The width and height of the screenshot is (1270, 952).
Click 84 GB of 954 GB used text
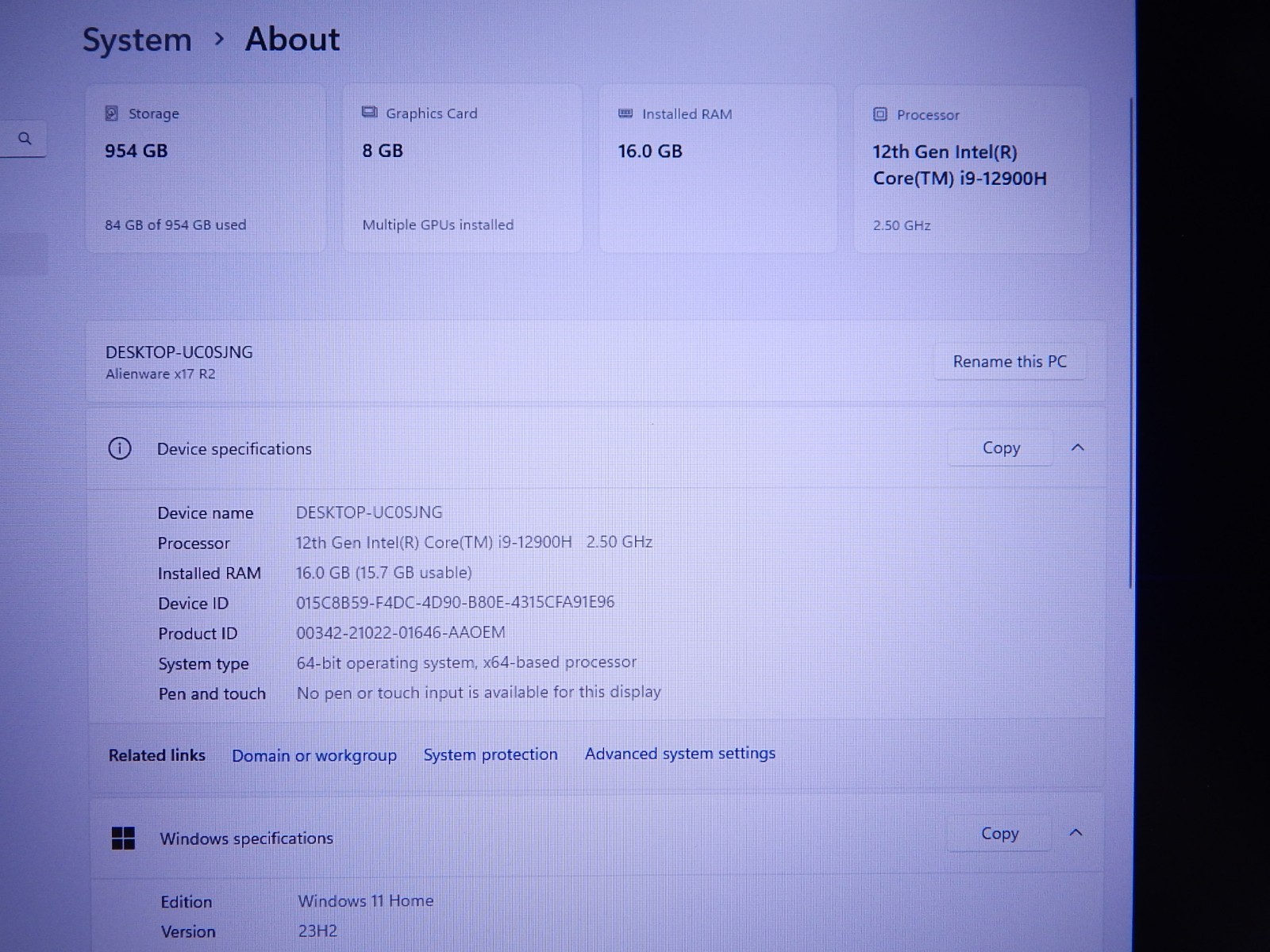[x=175, y=225]
